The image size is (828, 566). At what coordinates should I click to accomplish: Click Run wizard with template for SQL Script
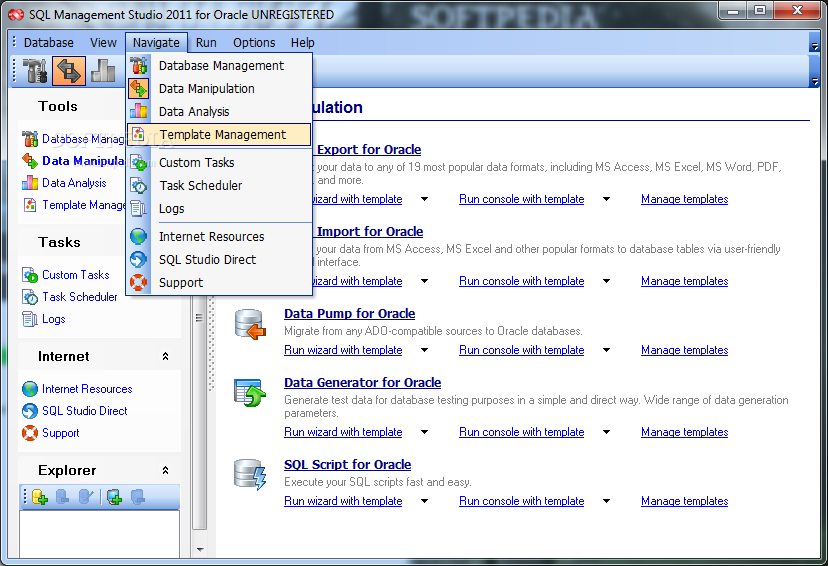click(x=343, y=501)
